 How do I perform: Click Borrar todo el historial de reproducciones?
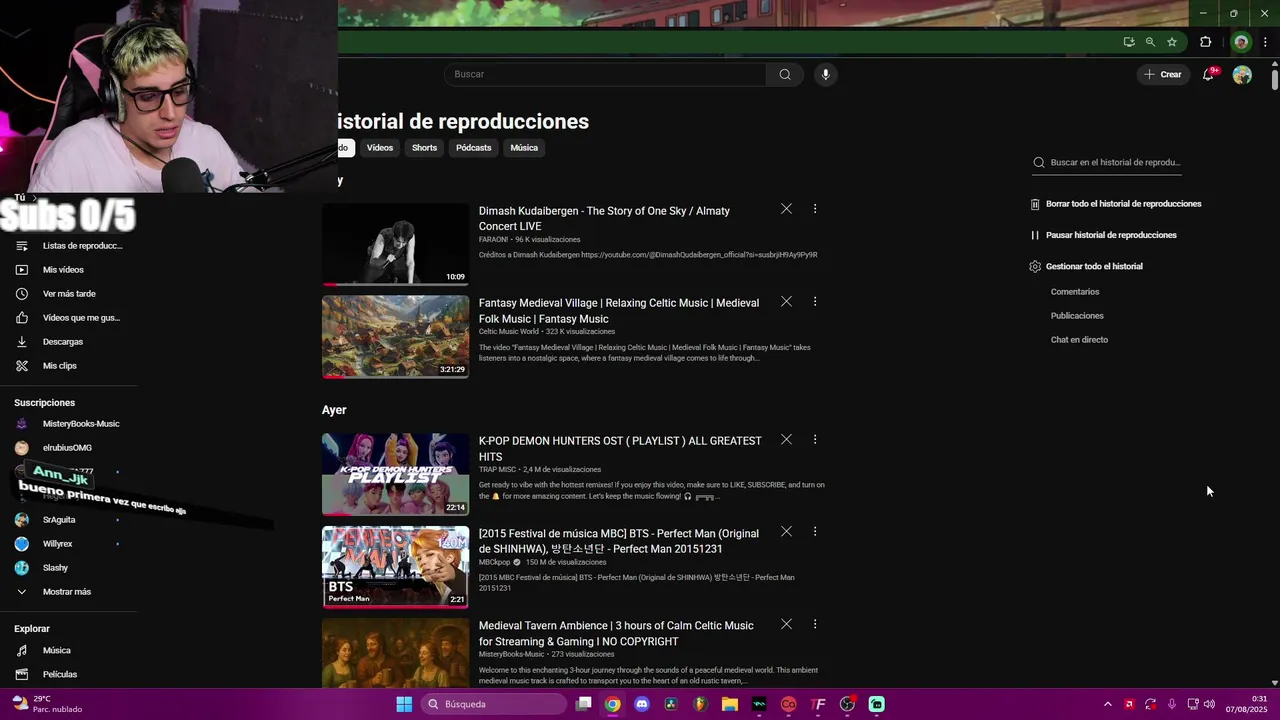1115,204
